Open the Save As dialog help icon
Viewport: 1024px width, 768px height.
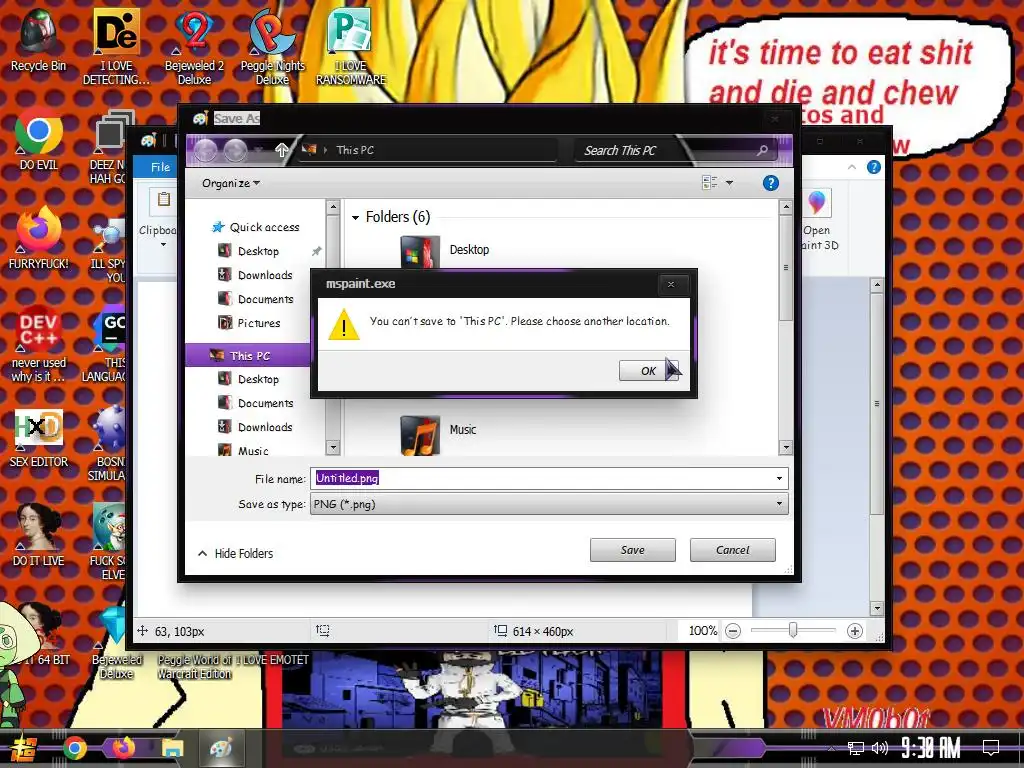pyautogui.click(x=771, y=184)
